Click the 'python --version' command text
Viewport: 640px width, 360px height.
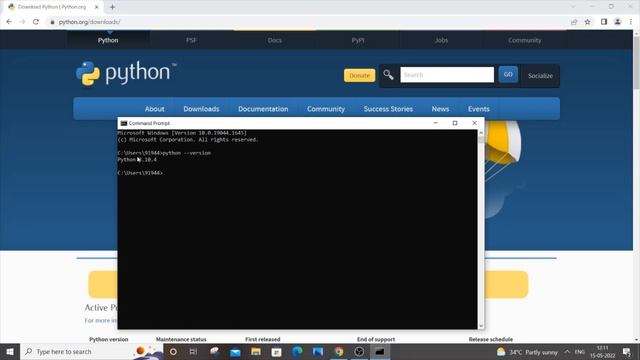pos(187,153)
